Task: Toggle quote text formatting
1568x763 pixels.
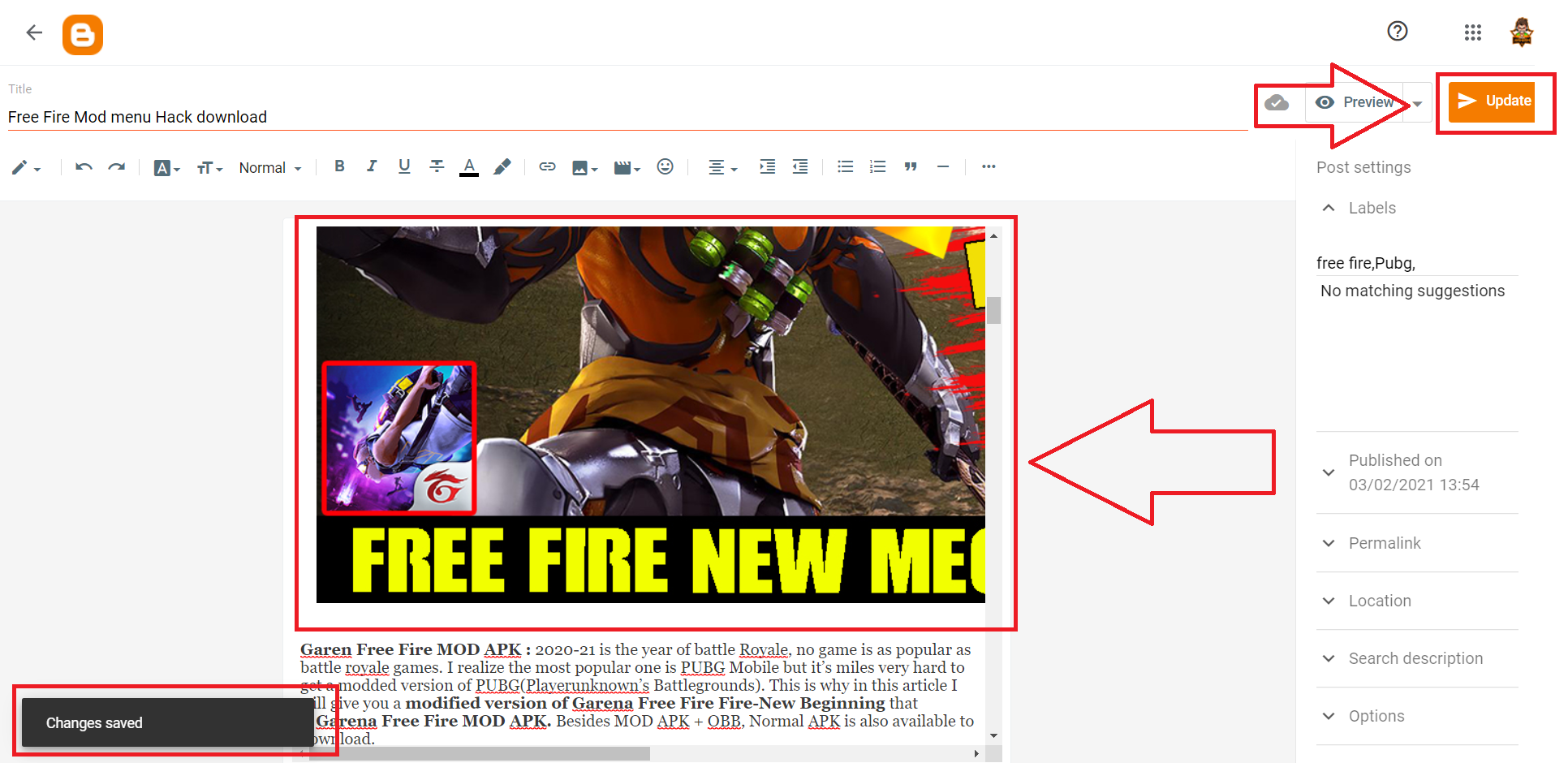Action: pos(911,166)
